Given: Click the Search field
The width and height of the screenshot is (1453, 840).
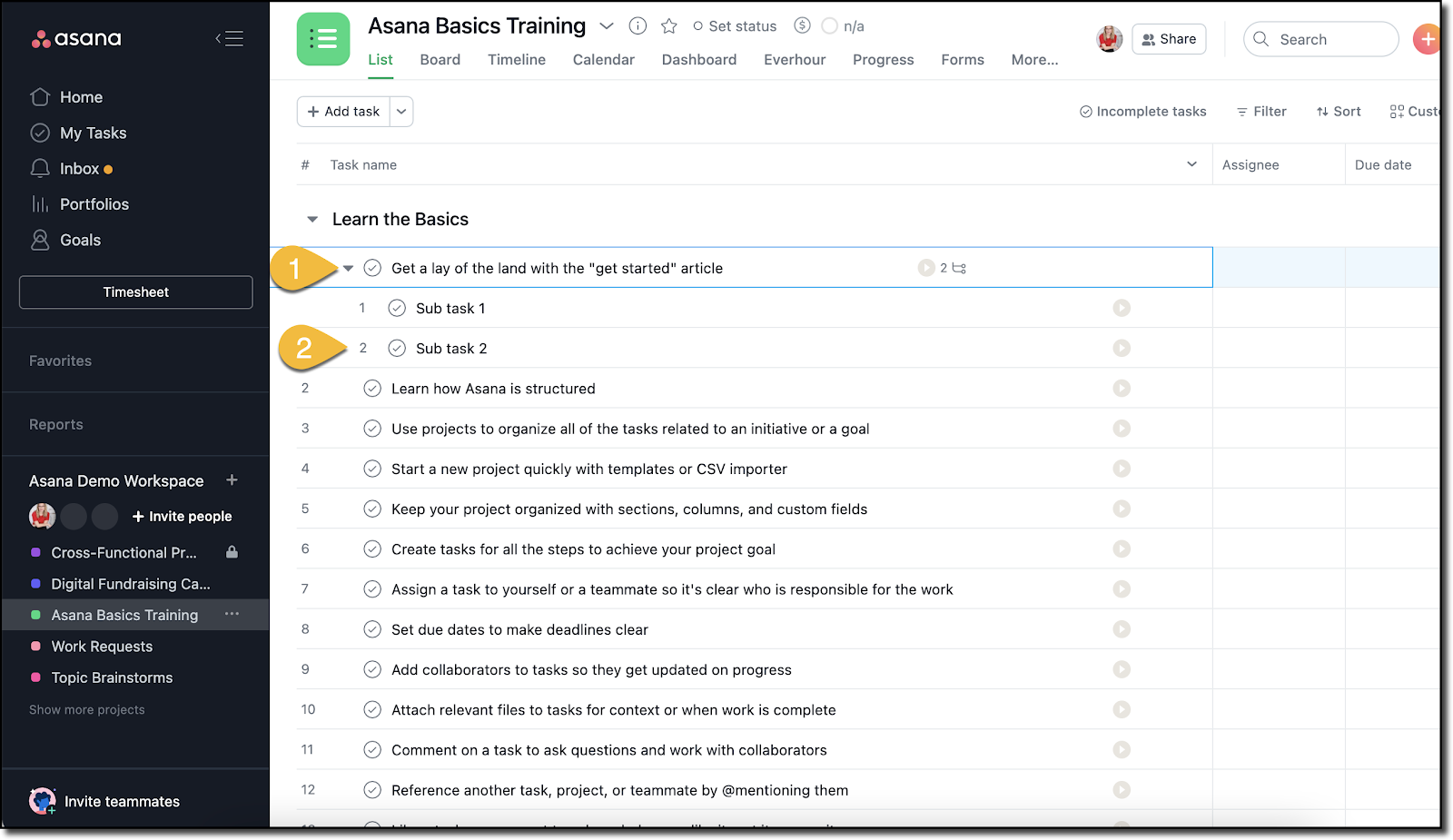Looking at the screenshot, I should coord(1320,39).
